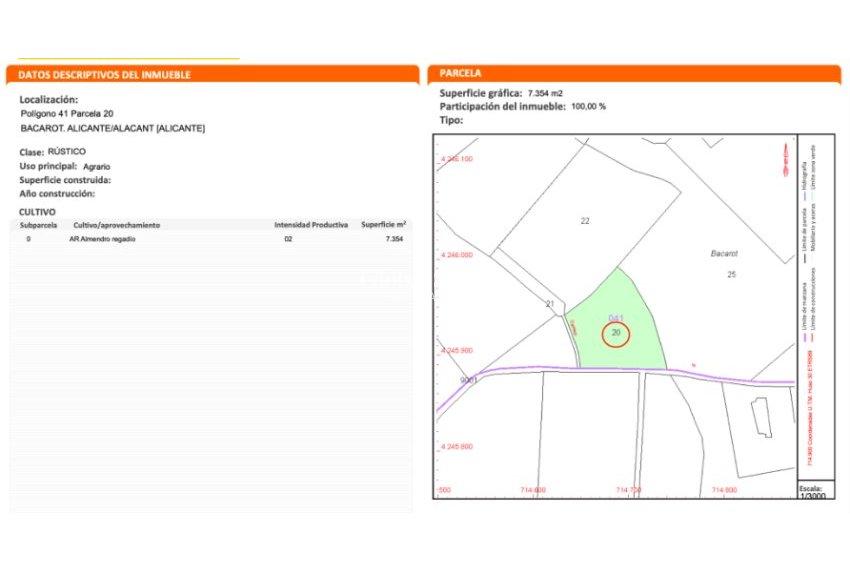Click the Cultivo/aprovechamiento column header

(x=116, y=225)
